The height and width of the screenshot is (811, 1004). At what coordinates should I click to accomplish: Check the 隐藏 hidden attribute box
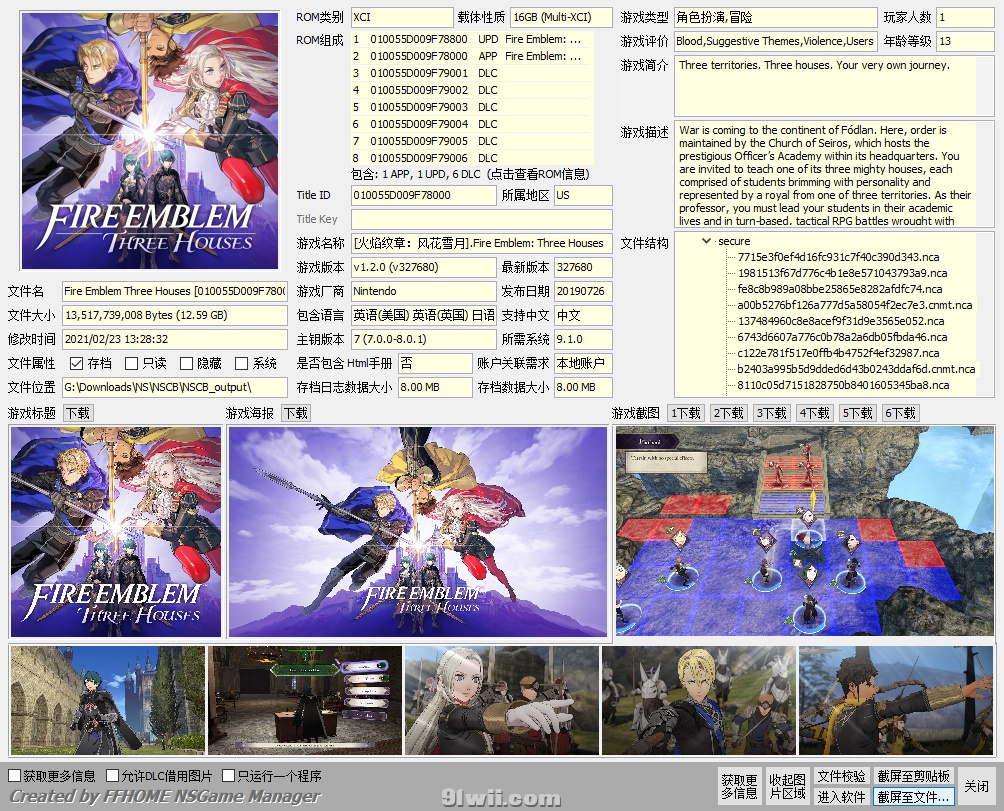click(x=186, y=364)
